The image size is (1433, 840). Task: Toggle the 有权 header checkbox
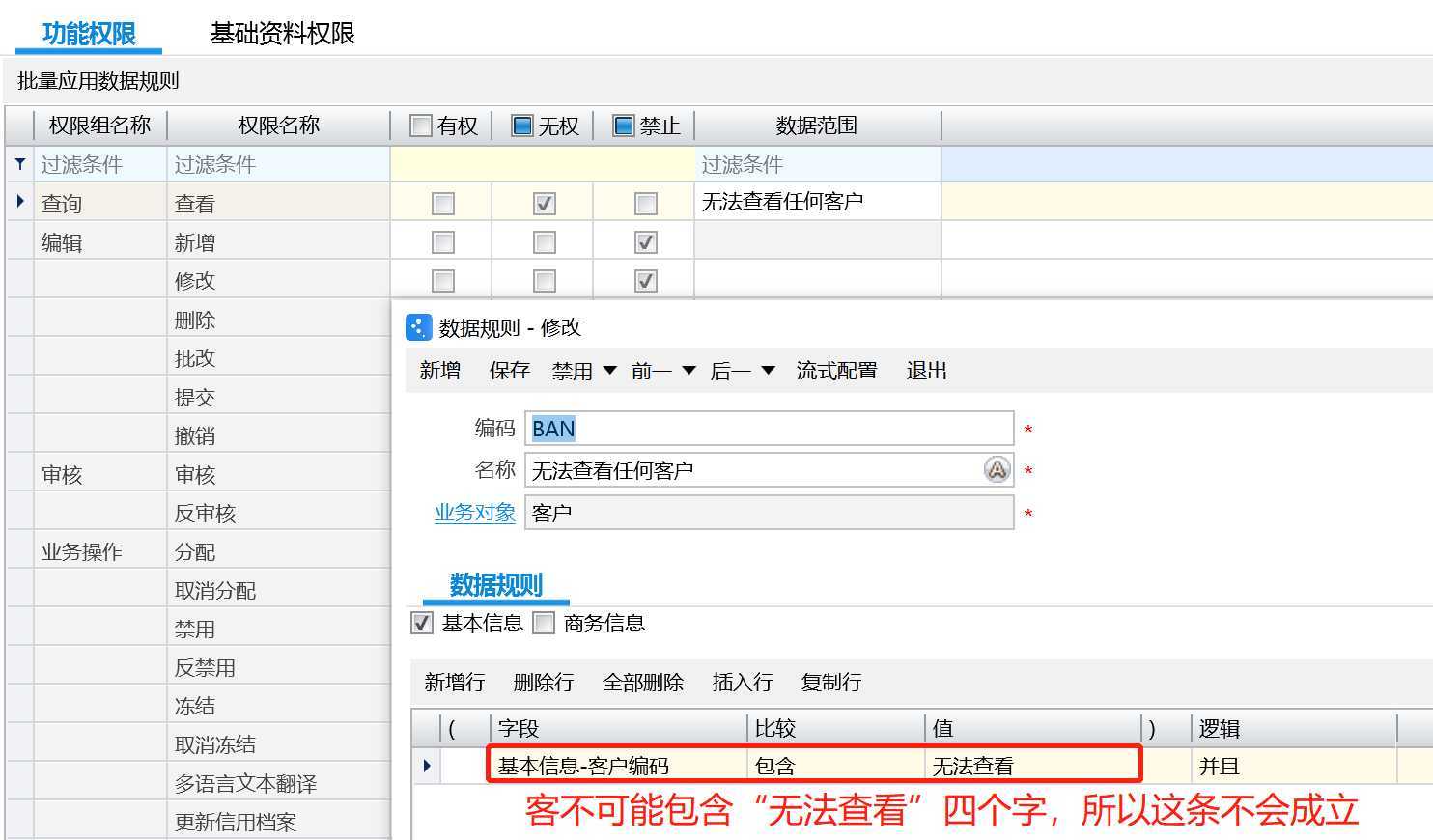[x=421, y=126]
